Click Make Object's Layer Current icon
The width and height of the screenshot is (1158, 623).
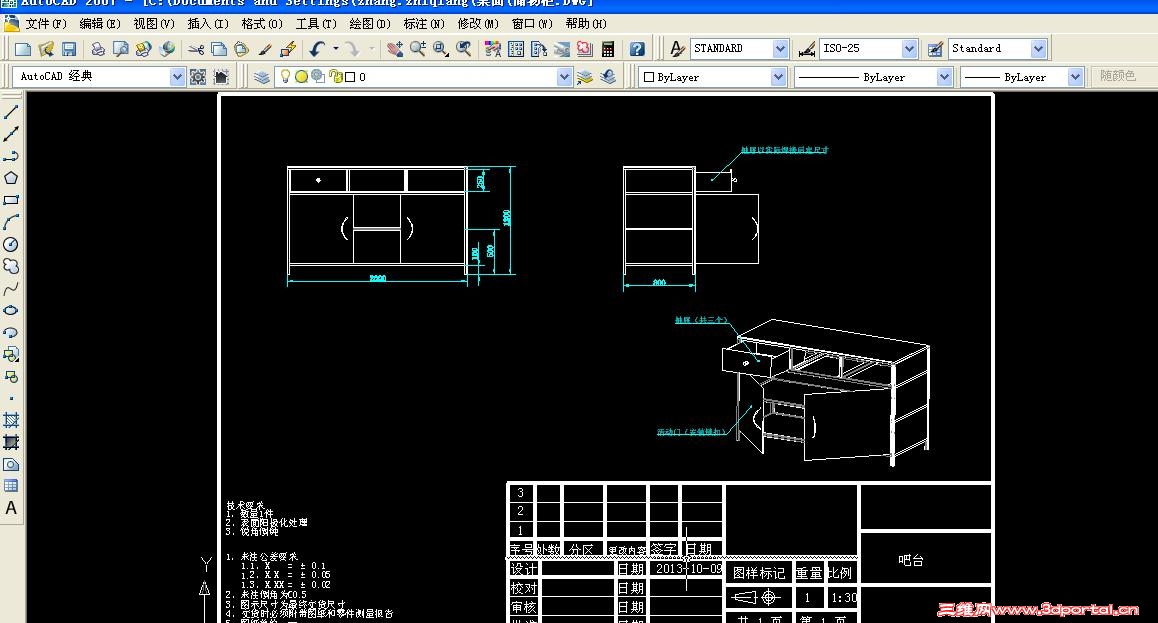pyautogui.click(x=585, y=77)
